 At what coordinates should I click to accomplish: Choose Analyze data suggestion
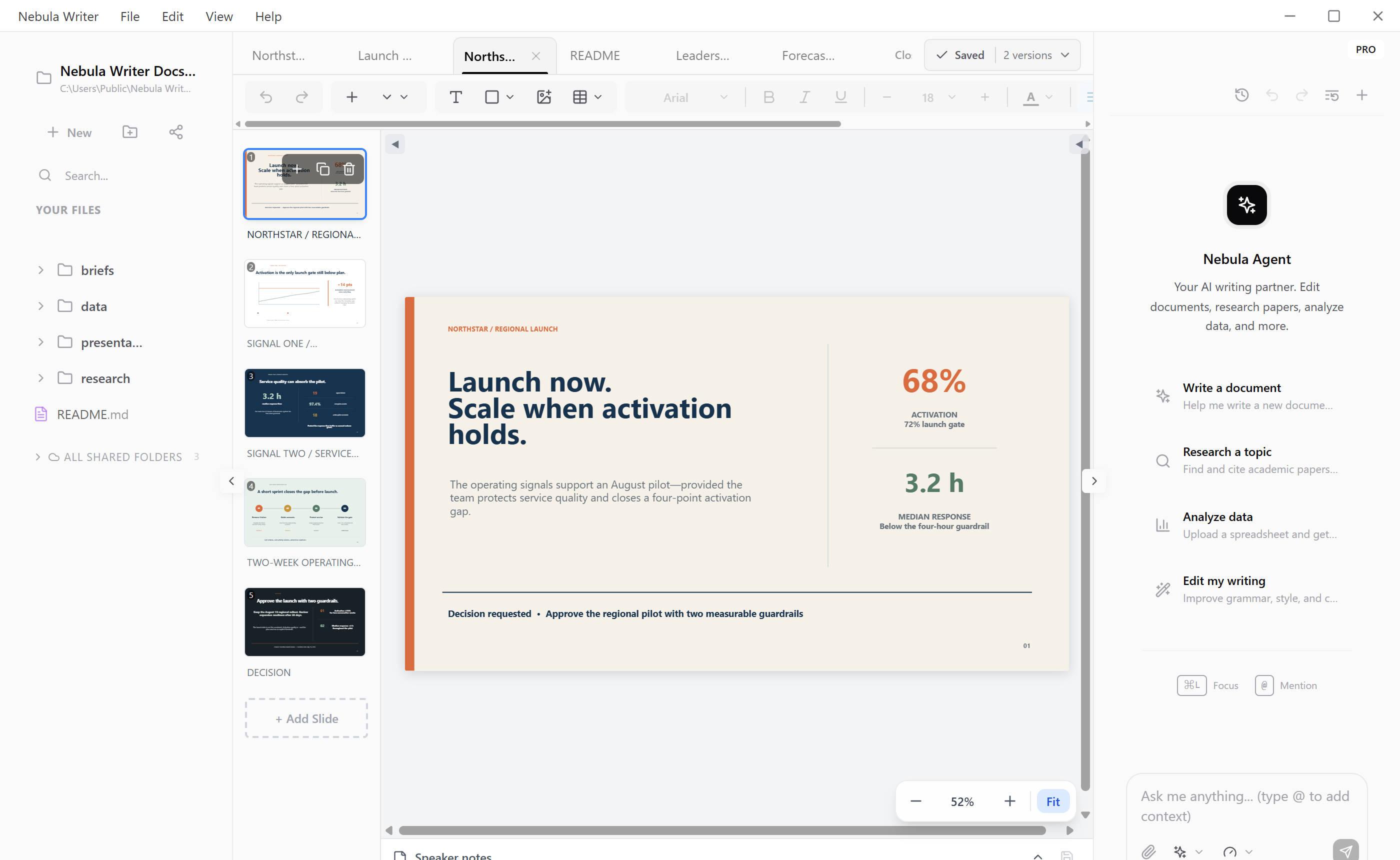tap(1246, 525)
